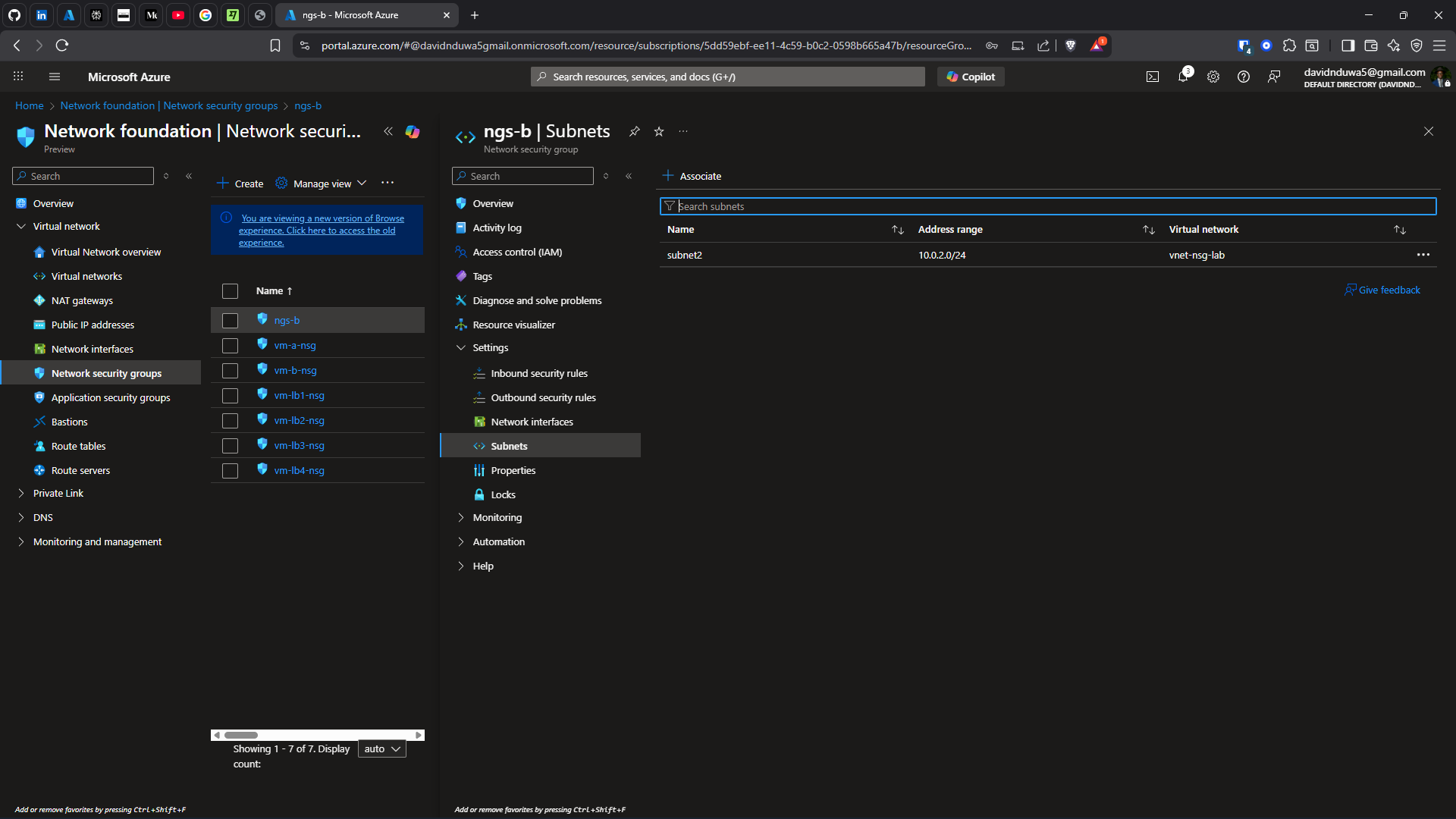Open the Azure portal hamburger menu
The image size is (1456, 819).
pos(54,77)
